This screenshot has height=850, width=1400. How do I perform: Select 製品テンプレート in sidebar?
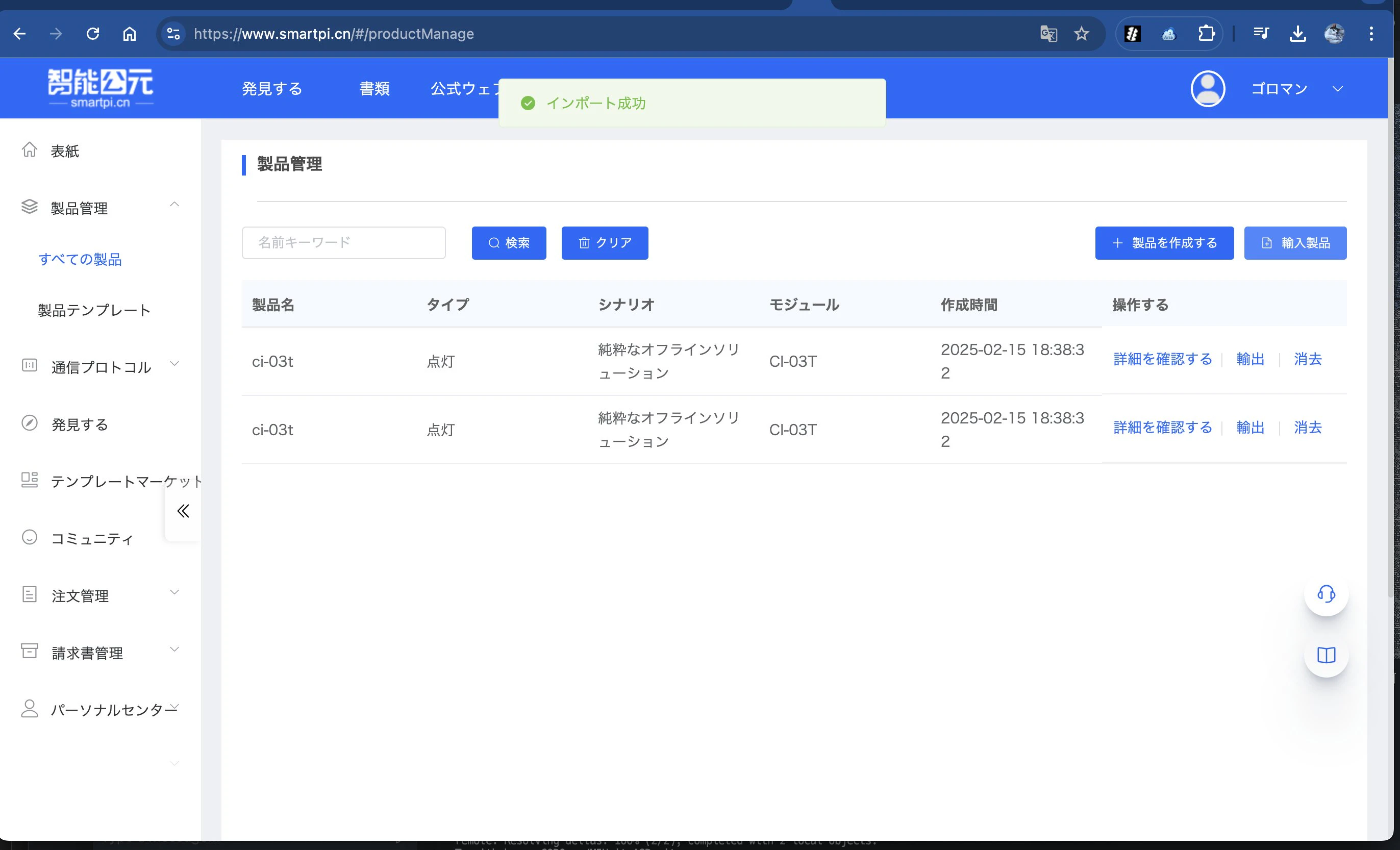pyautogui.click(x=94, y=310)
